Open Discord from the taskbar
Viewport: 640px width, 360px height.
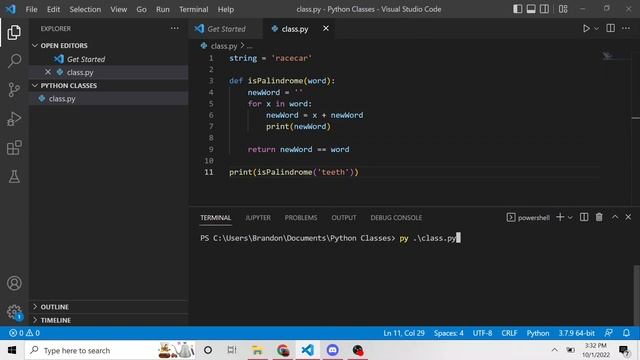(332, 350)
